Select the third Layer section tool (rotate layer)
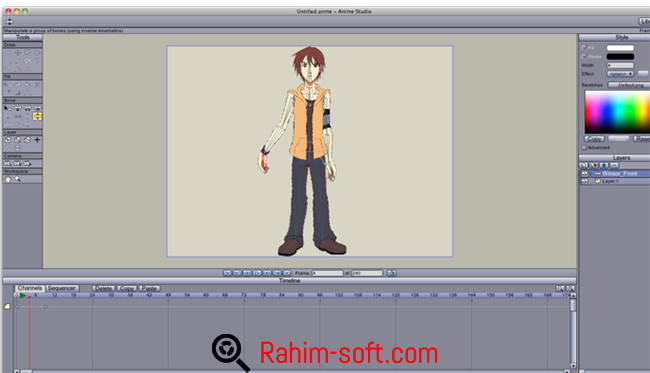The image size is (650, 373). pos(27,140)
